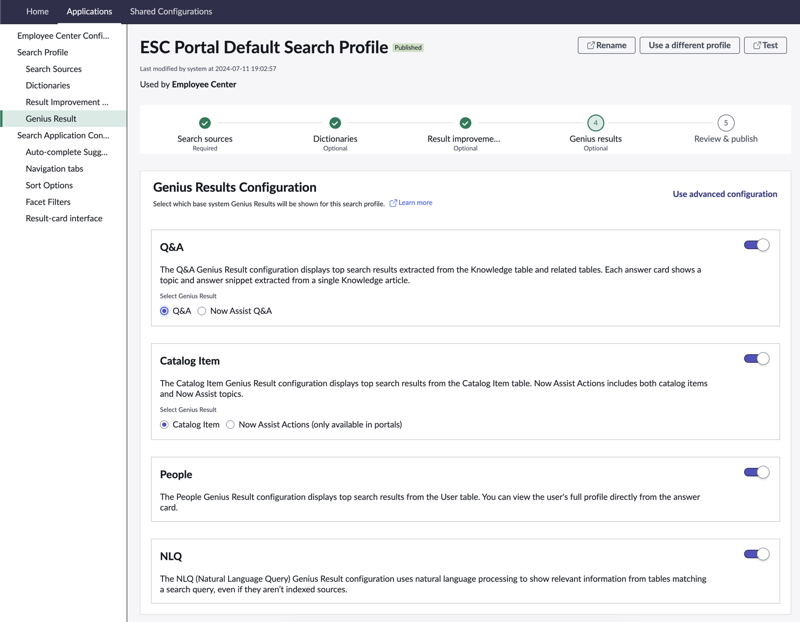This screenshot has height=622, width=800.
Task: Switch to the Applications tab
Action: click(x=89, y=11)
